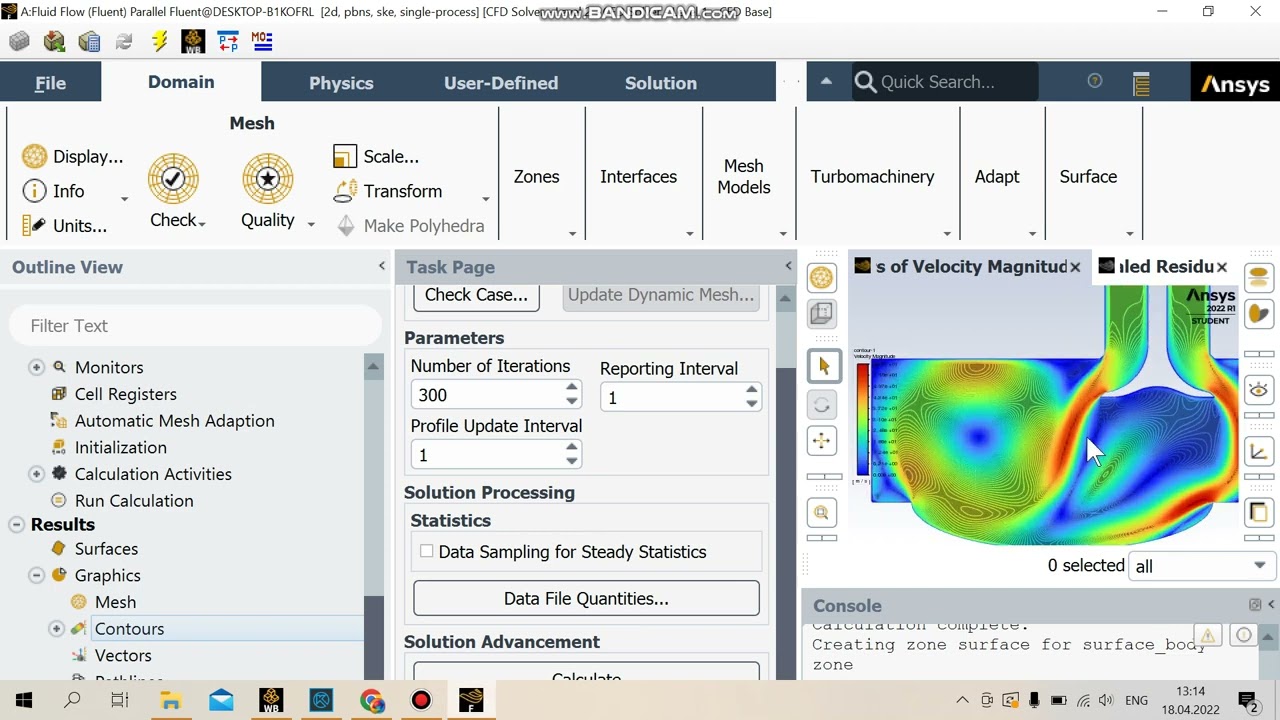Click the Outline View Filter Text field

click(x=195, y=325)
